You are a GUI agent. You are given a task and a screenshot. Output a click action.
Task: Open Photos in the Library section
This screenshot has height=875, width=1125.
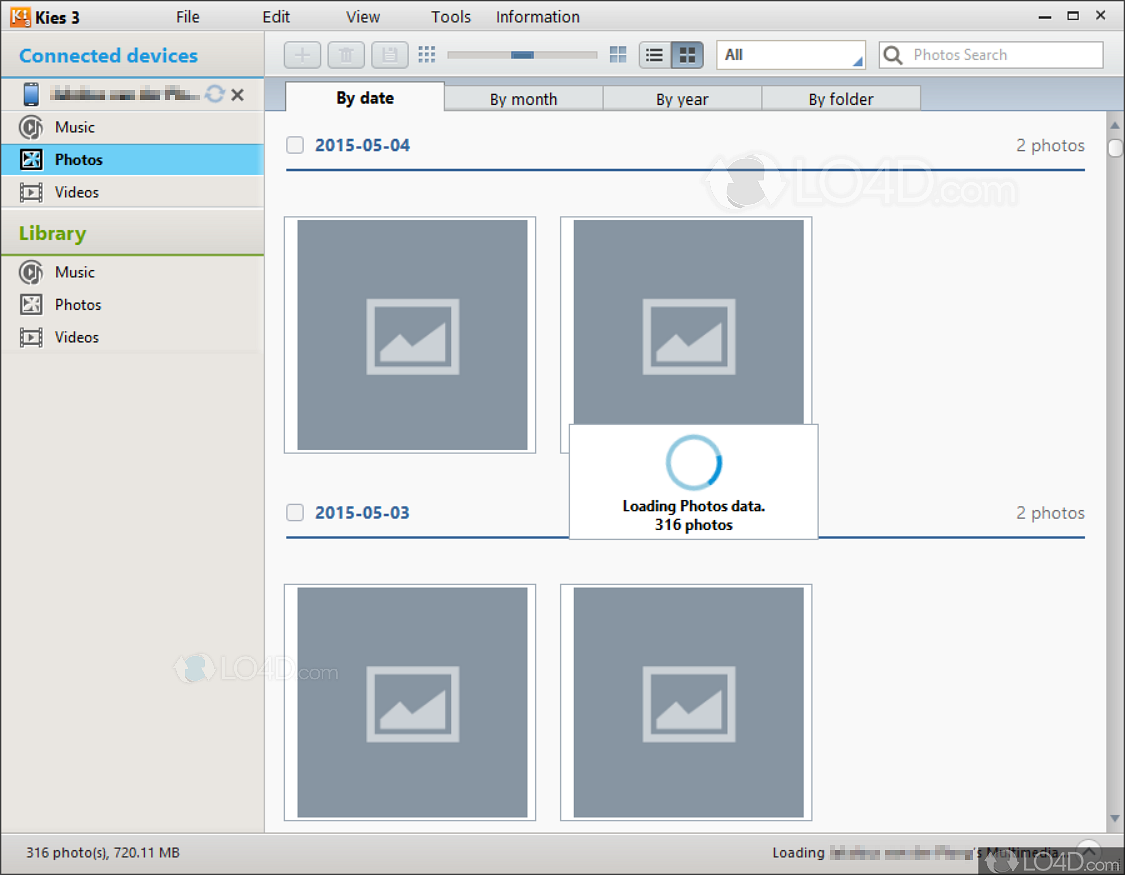pos(133,304)
